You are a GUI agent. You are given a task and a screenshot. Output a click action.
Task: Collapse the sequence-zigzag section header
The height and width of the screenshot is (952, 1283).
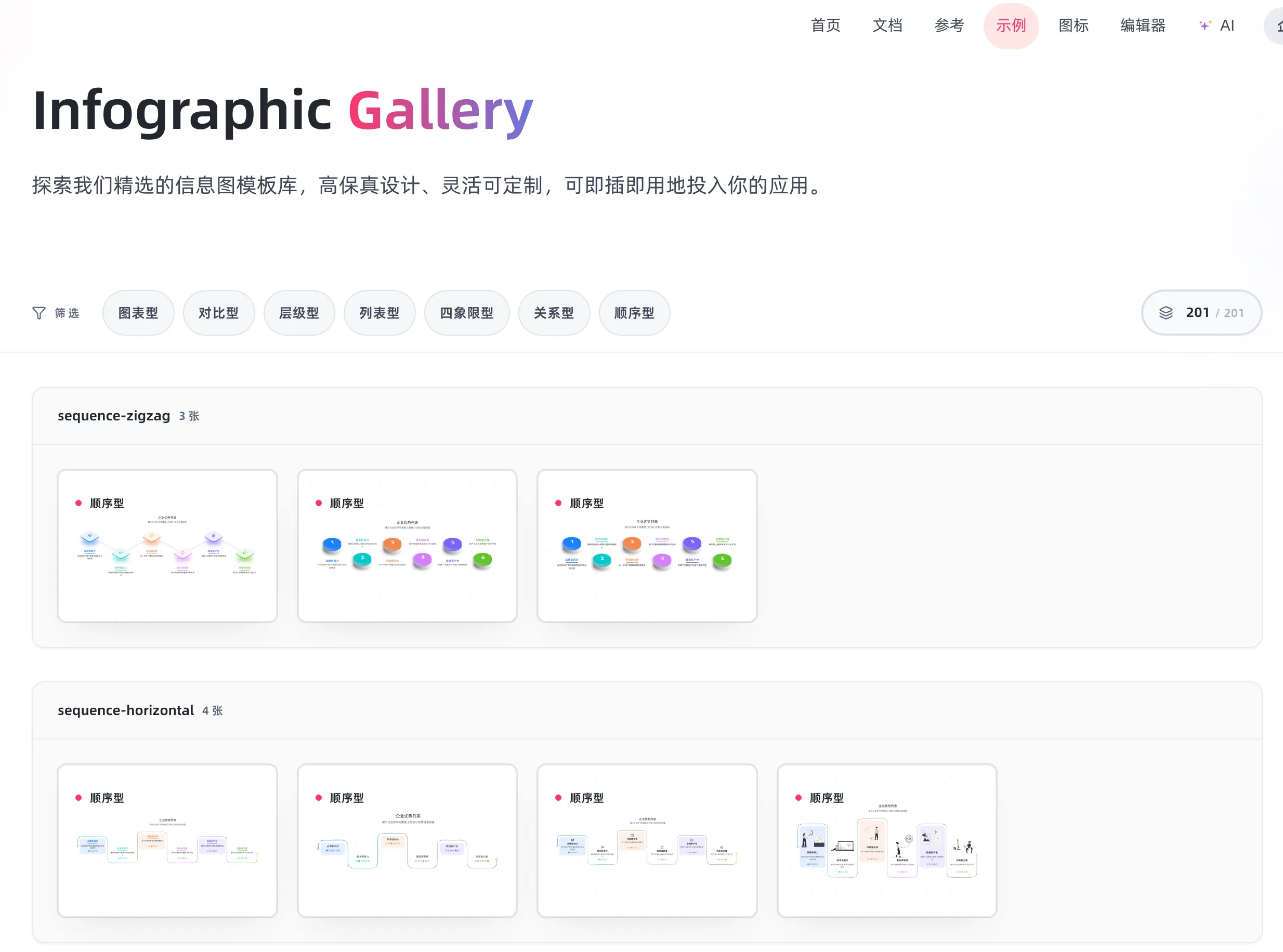113,416
